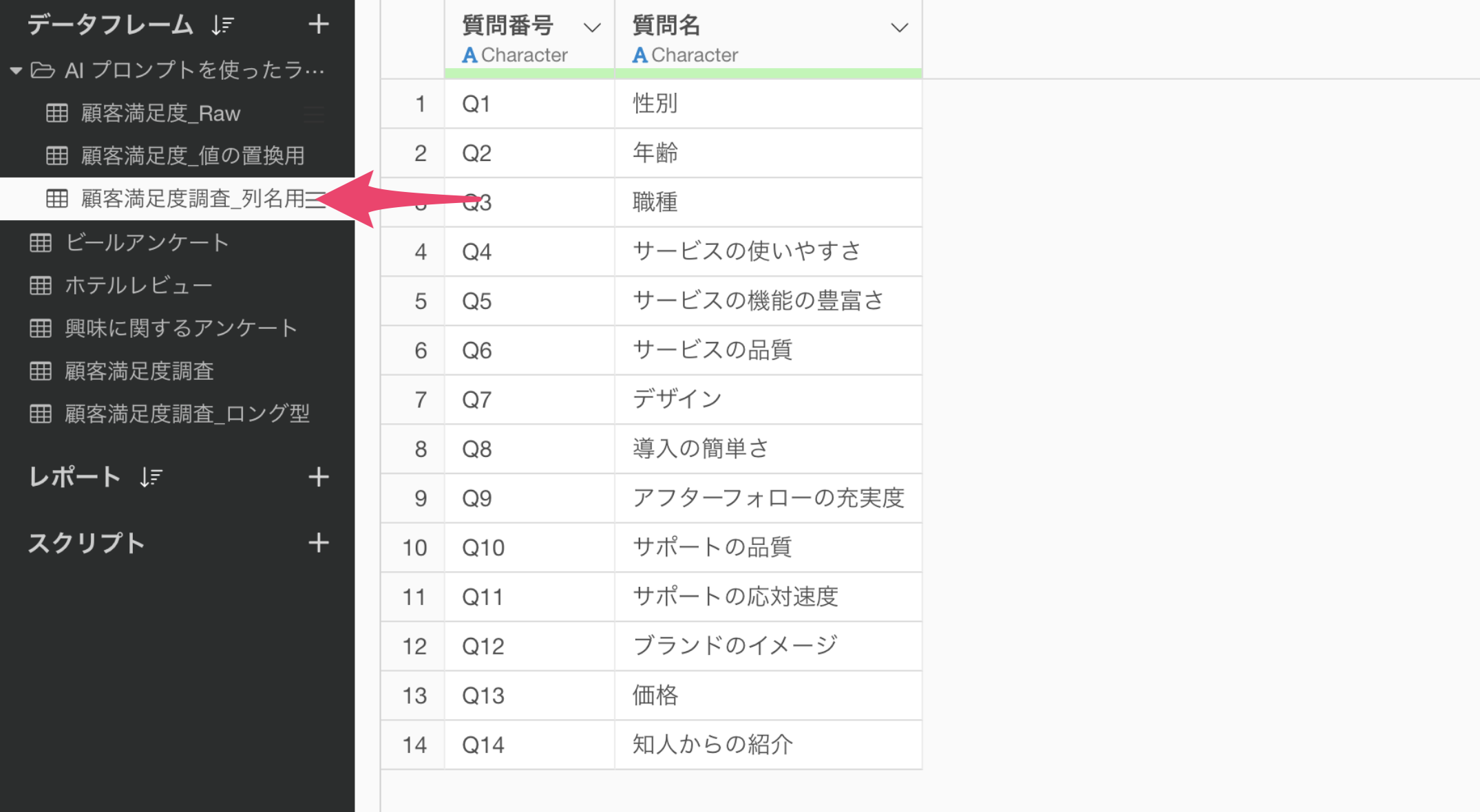Add a new script with plus icon

pyautogui.click(x=318, y=543)
